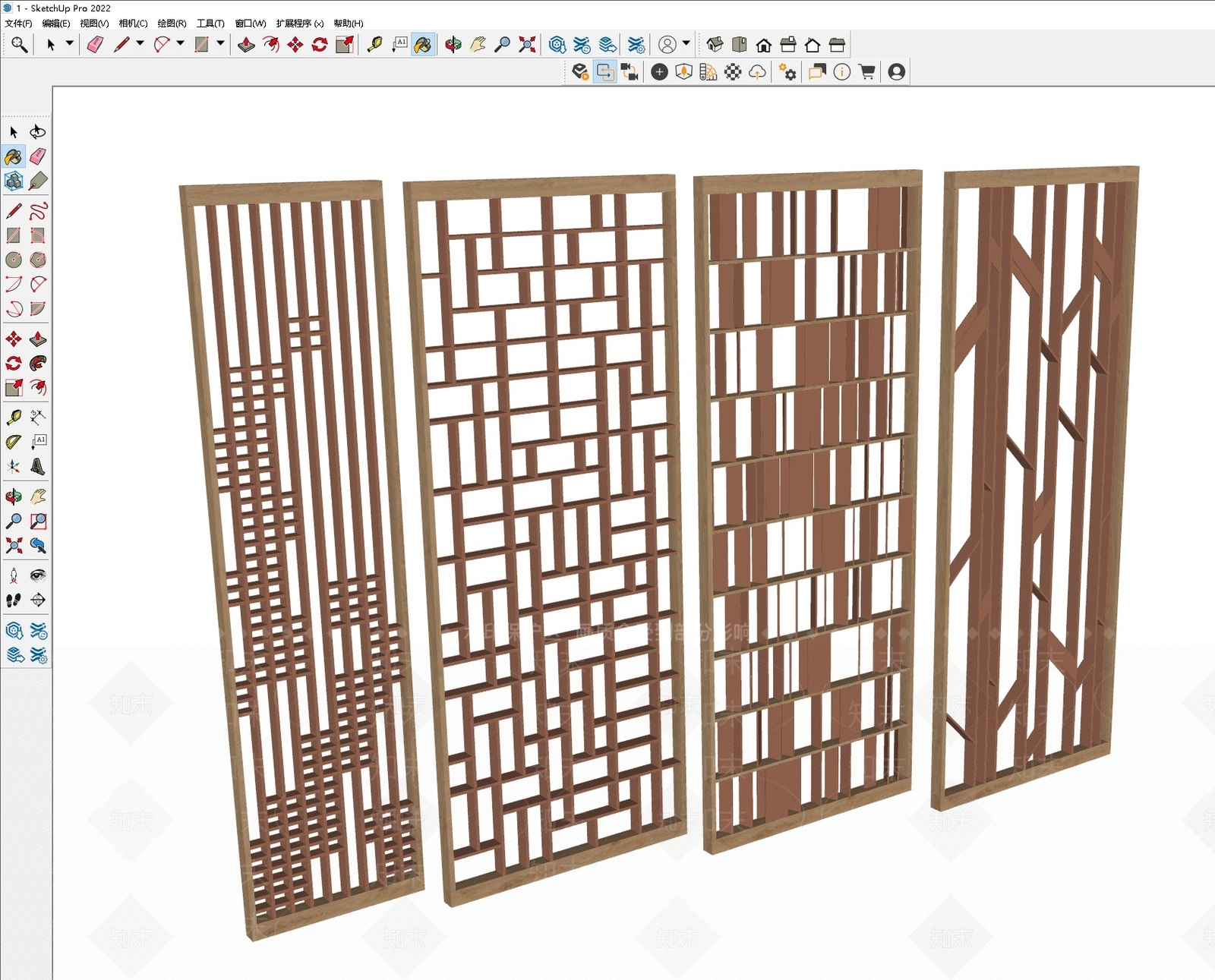
Task: Select the Follow Me tool
Action: tap(37, 363)
